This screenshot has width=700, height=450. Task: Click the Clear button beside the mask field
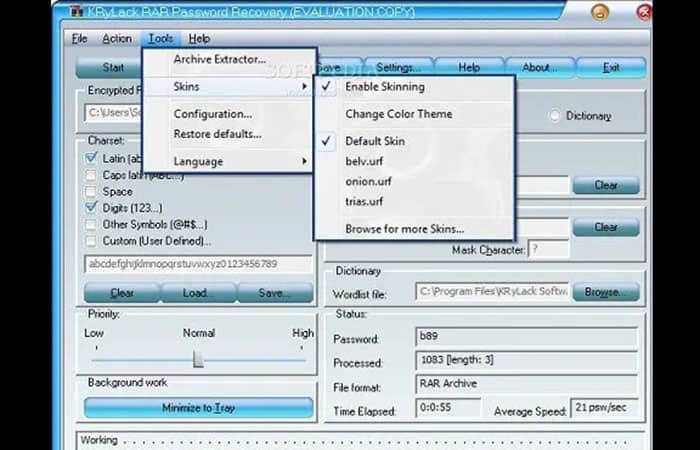coord(606,227)
